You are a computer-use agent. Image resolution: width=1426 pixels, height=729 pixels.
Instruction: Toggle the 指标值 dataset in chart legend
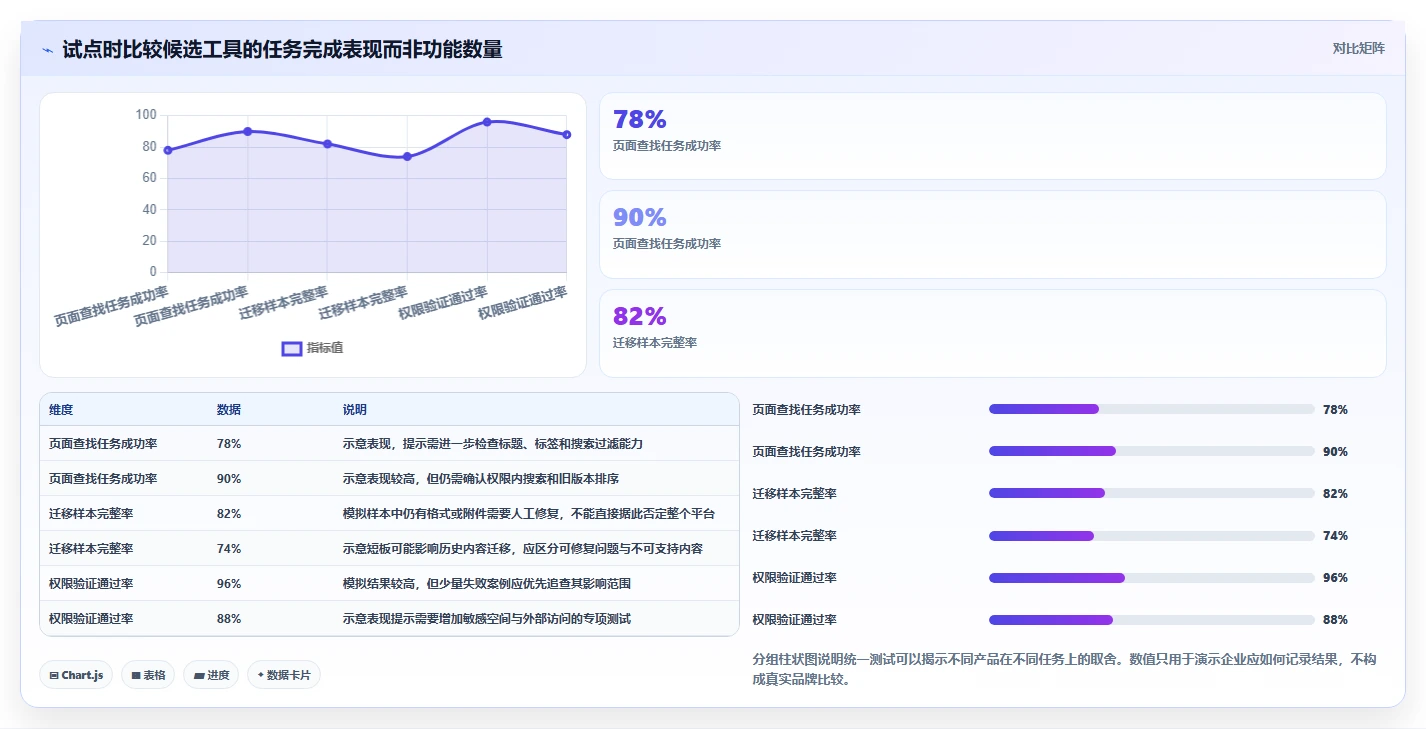point(313,348)
